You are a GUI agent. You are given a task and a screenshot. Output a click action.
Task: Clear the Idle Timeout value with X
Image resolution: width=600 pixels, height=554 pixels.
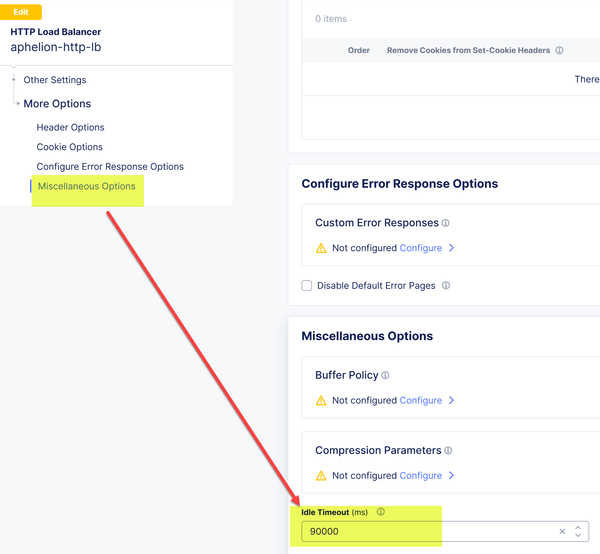(562, 532)
